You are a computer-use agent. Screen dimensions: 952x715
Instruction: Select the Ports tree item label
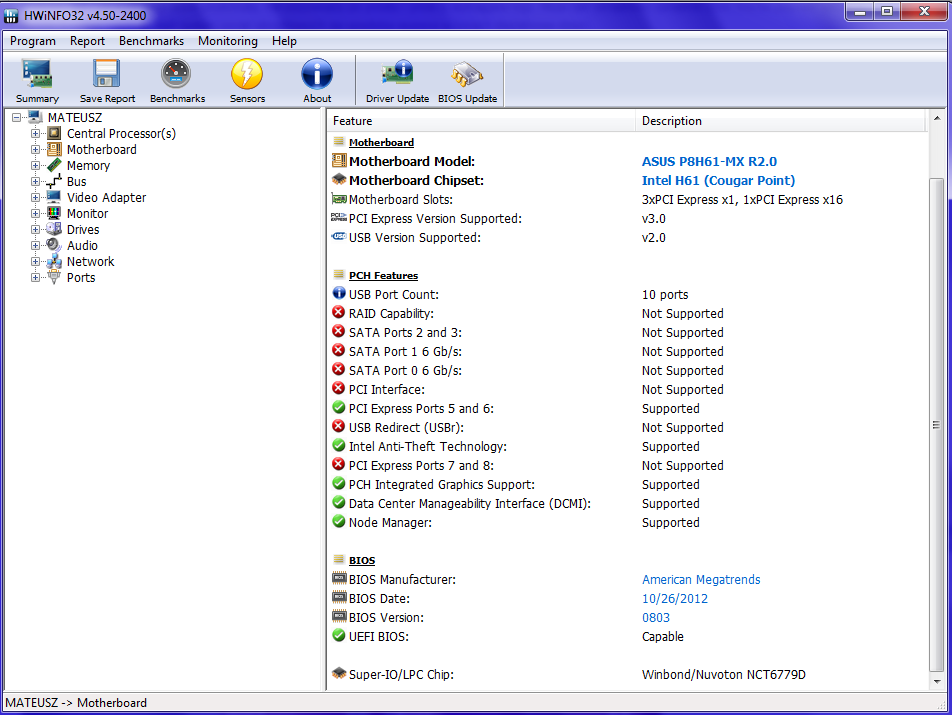[81, 277]
